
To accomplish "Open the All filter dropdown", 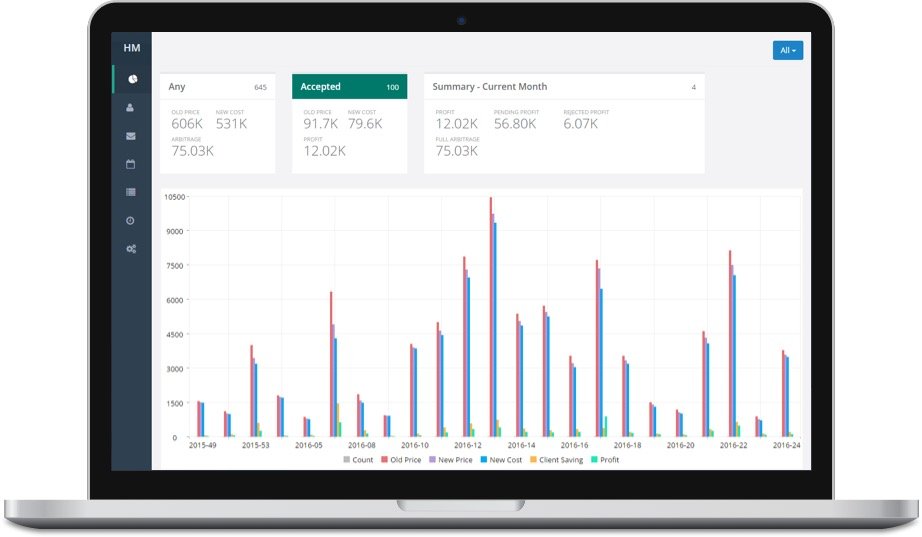I will coord(787,51).
